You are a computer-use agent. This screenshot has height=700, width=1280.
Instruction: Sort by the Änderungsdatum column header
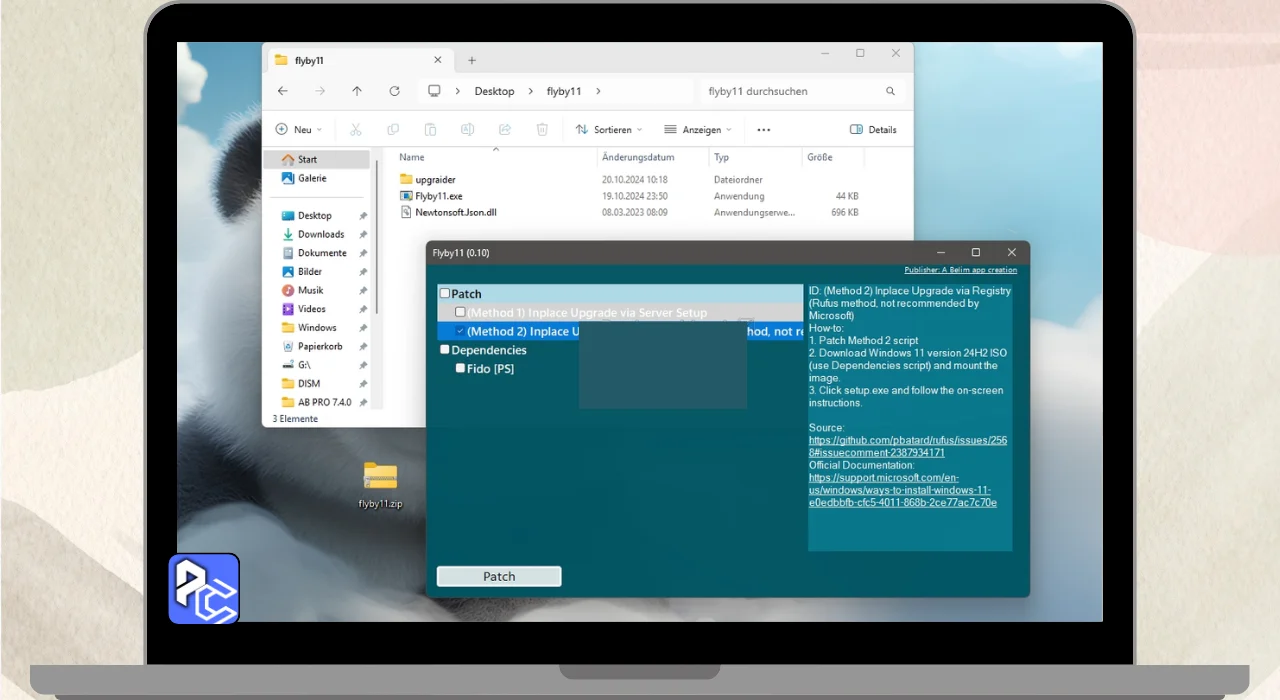654,158
